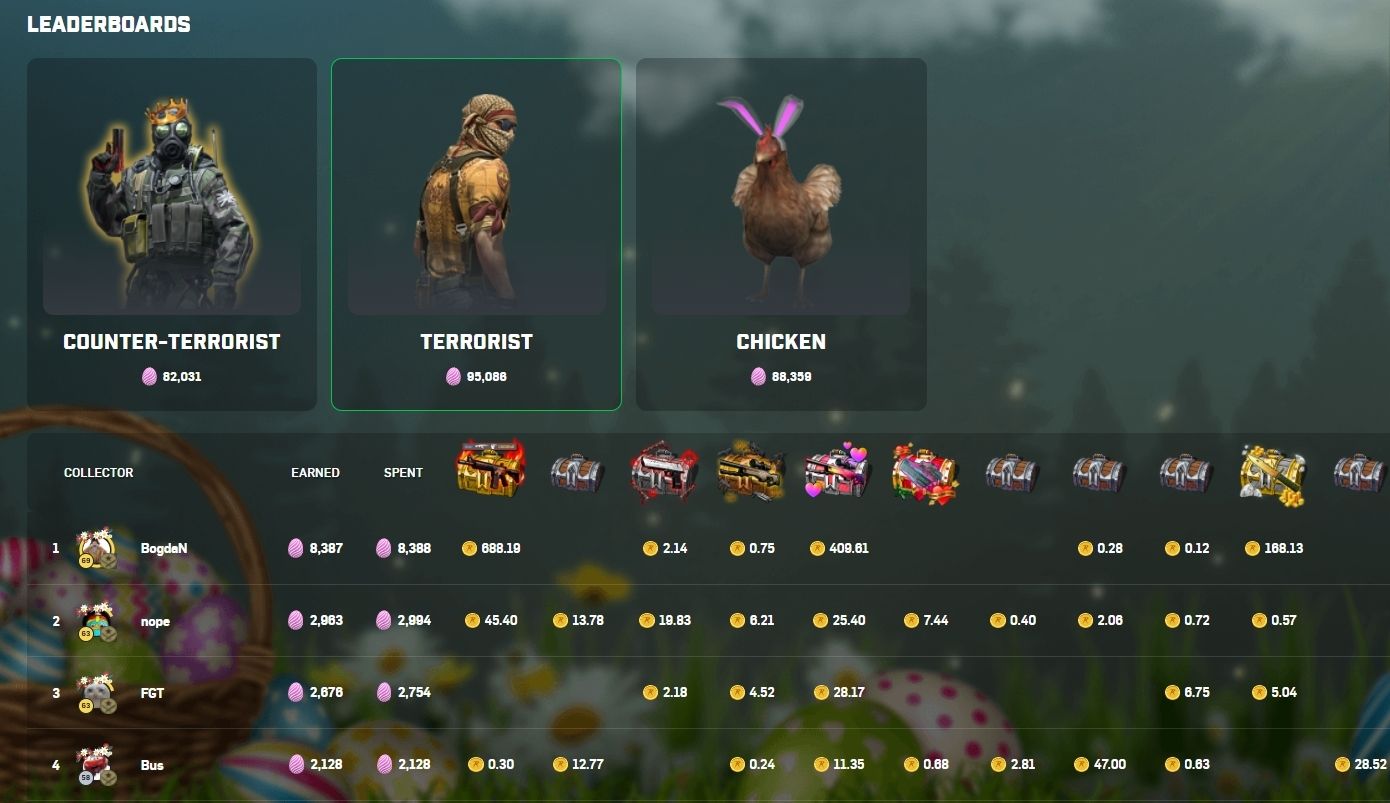Click BogdaN's 688.19 coin reward
This screenshot has width=1390, height=803.
coord(491,548)
